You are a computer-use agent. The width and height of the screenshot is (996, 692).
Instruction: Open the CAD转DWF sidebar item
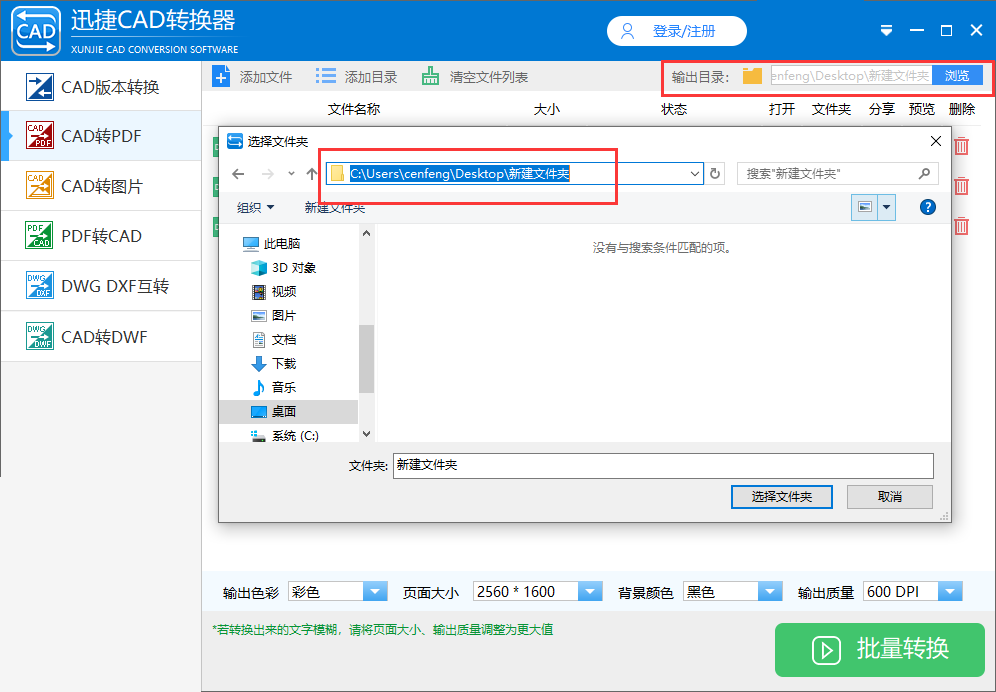(101, 336)
